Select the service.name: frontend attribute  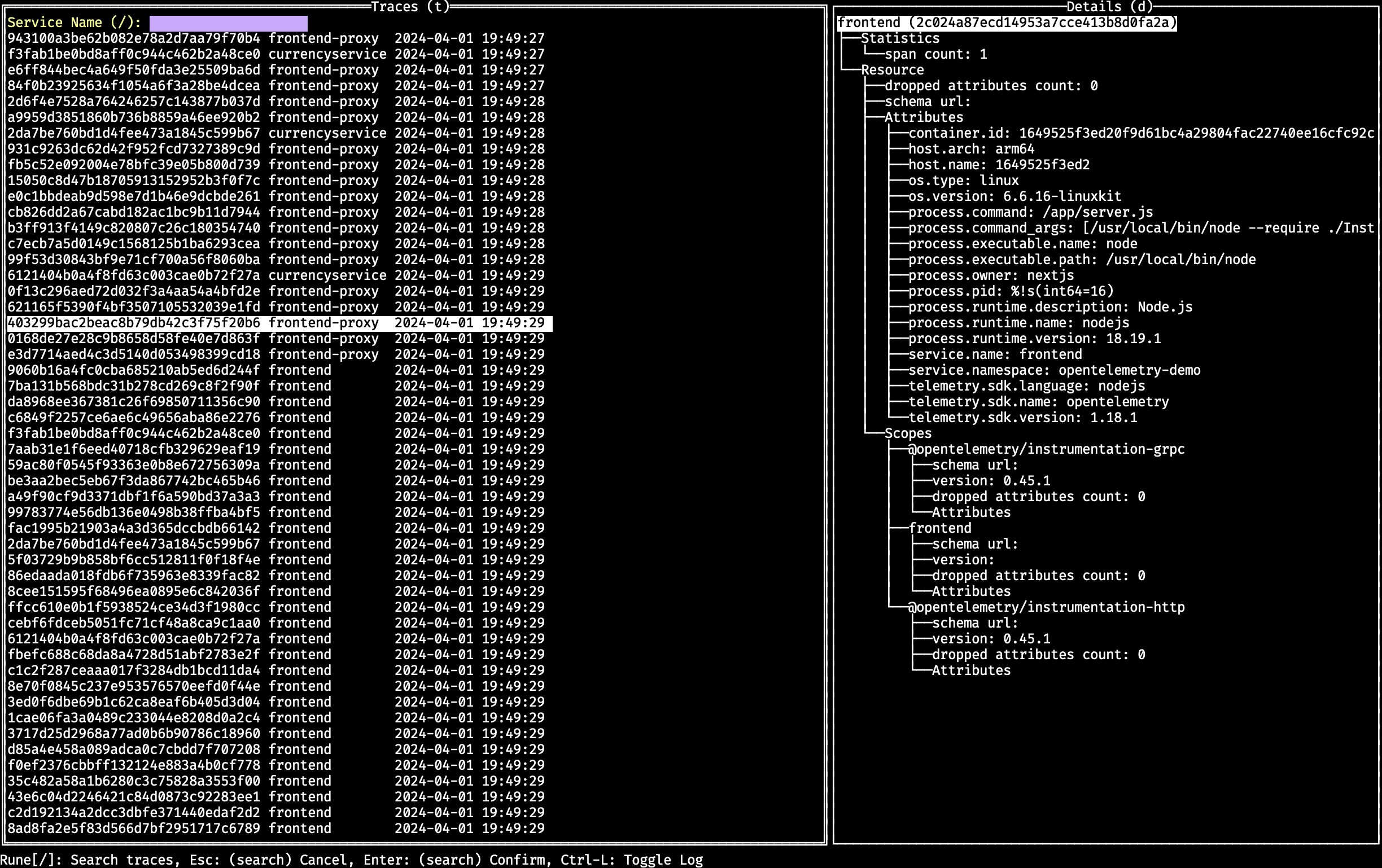(995, 354)
